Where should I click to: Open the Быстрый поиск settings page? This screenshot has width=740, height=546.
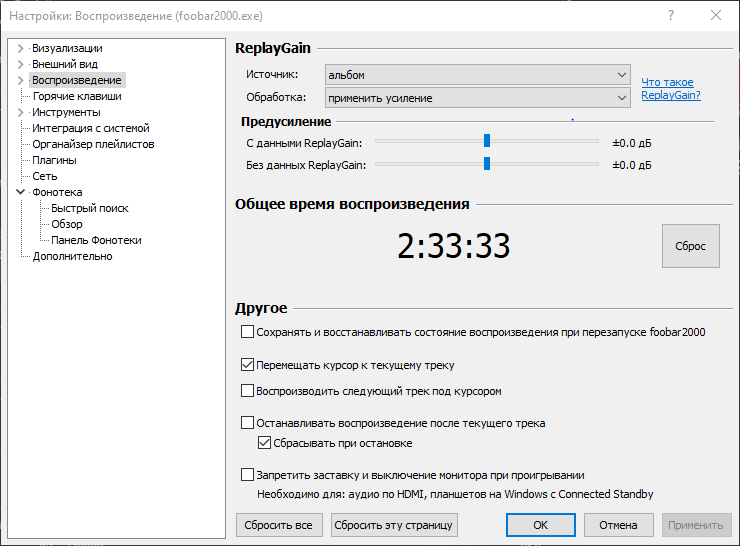(90, 208)
